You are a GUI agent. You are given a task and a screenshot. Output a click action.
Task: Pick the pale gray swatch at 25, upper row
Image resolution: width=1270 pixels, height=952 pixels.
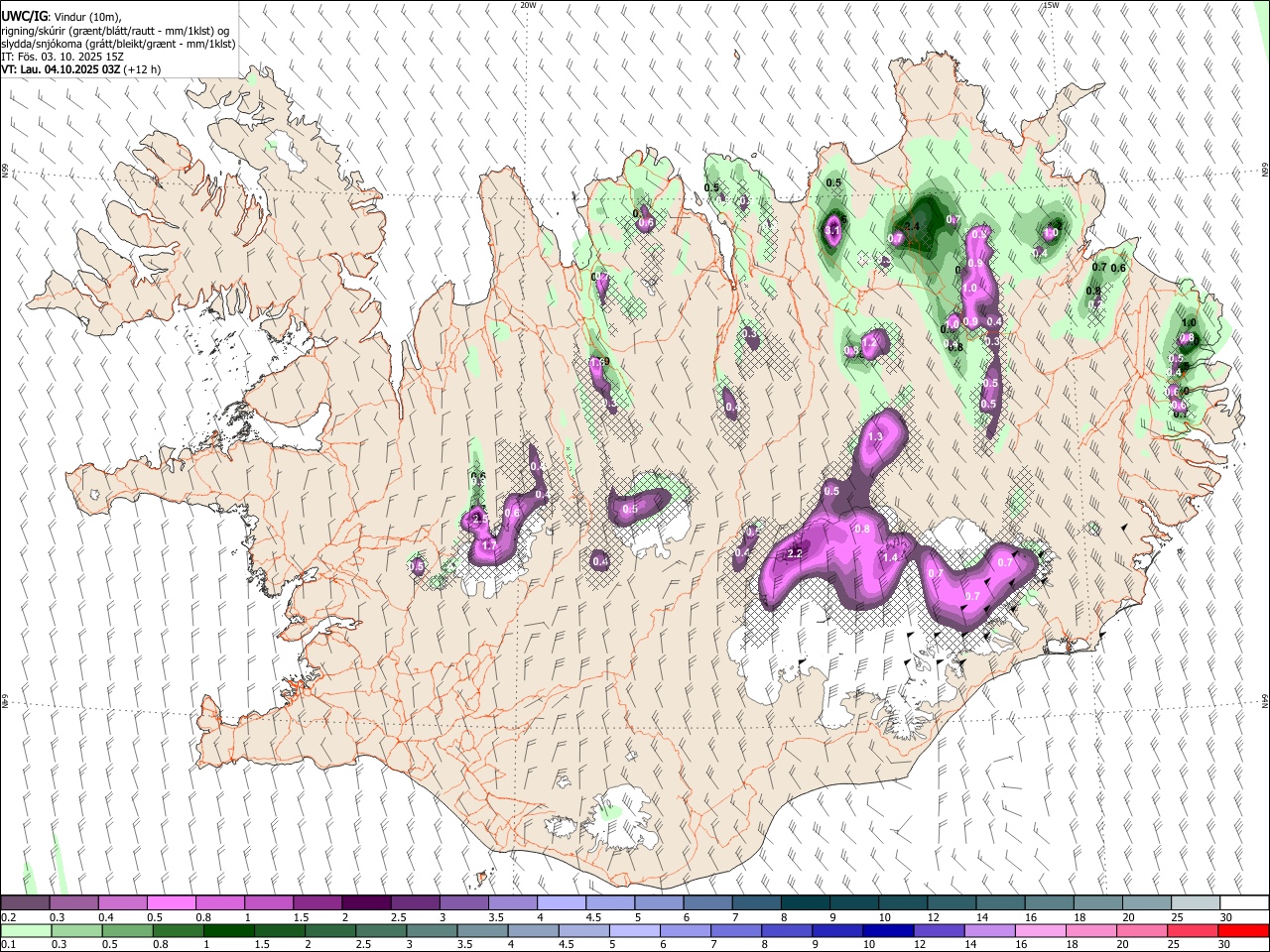pyautogui.click(x=1195, y=902)
